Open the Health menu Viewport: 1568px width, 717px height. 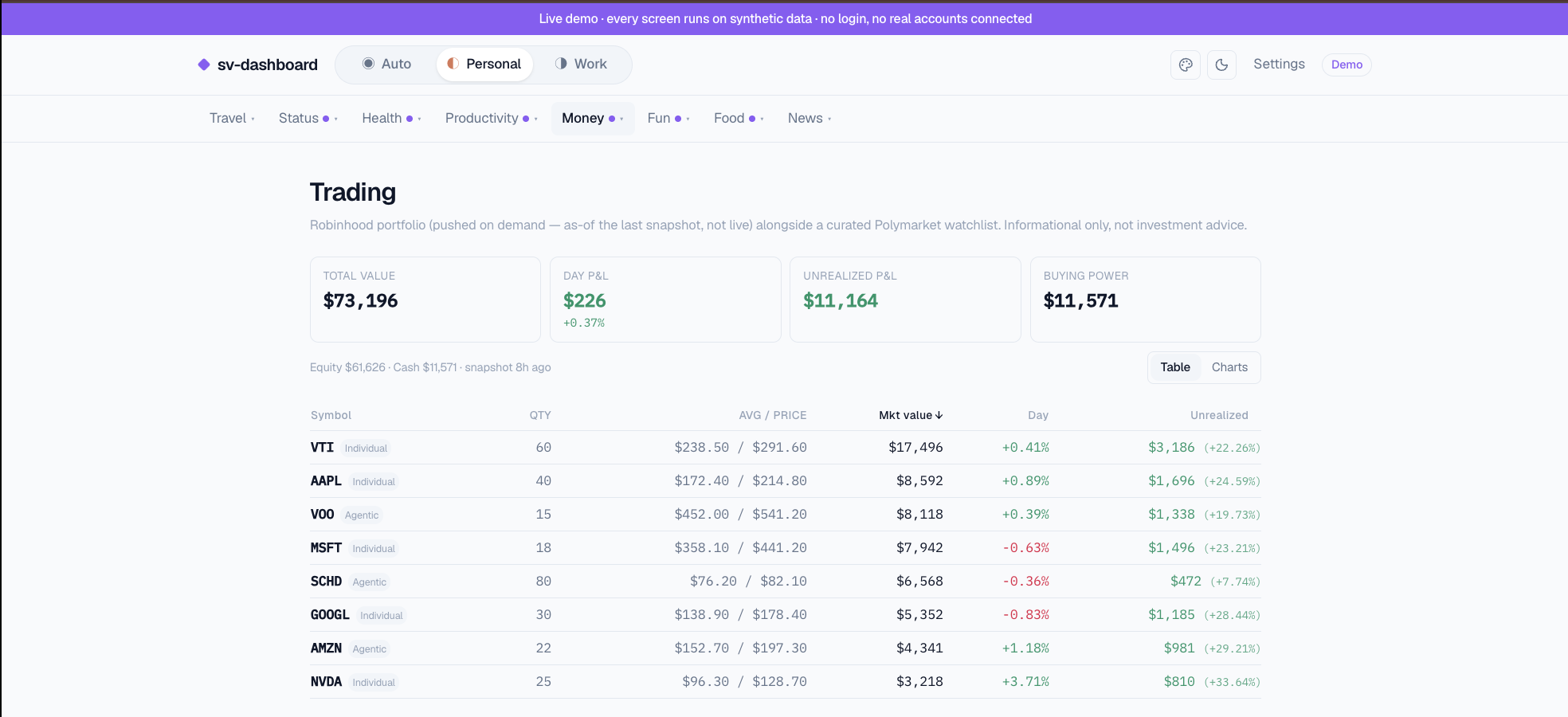pos(391,118)
